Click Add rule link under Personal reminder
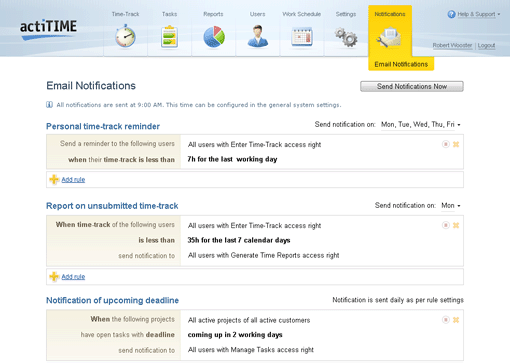 [x=73, y=180]
